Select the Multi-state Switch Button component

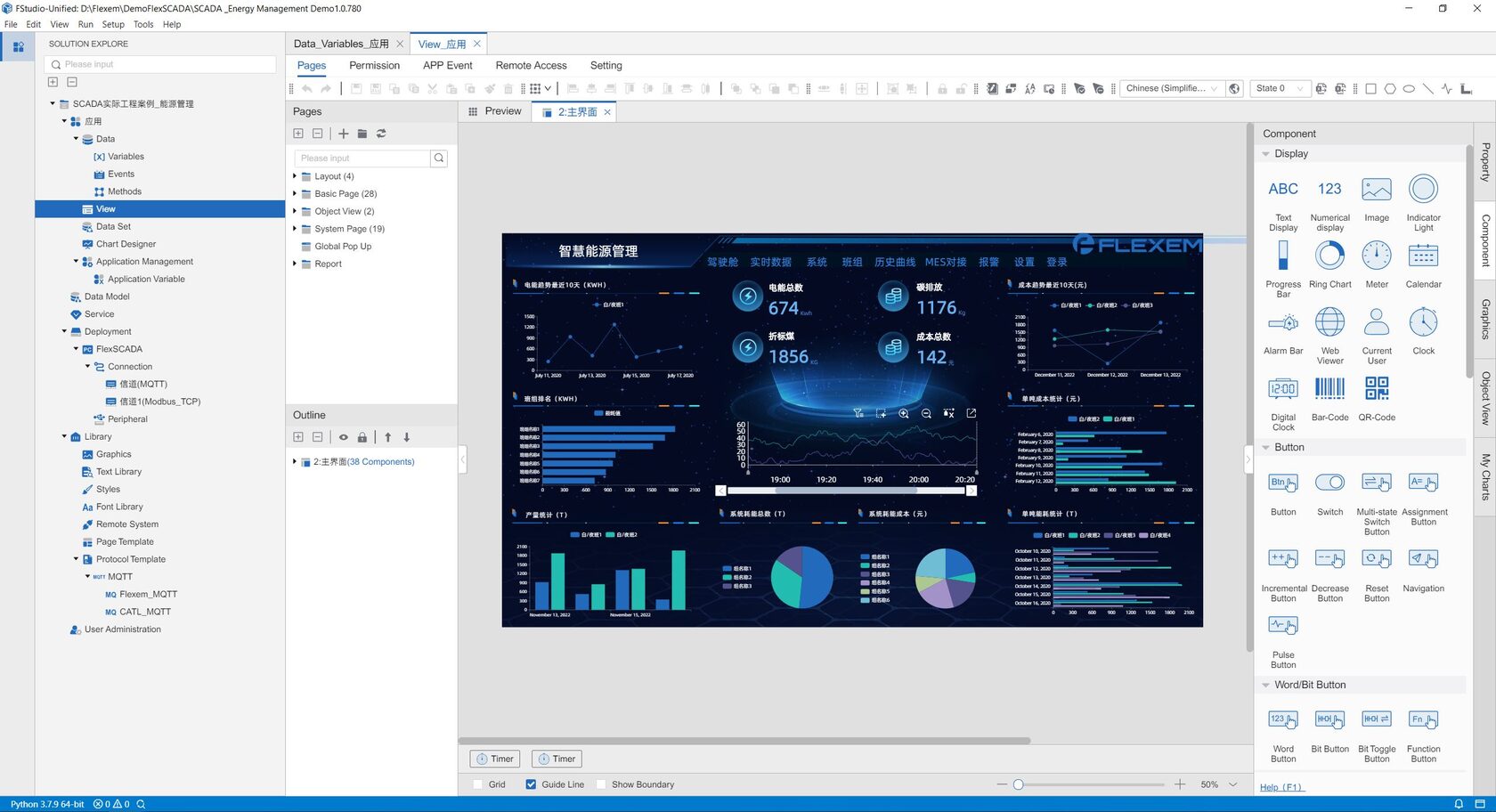[1377, 503]
